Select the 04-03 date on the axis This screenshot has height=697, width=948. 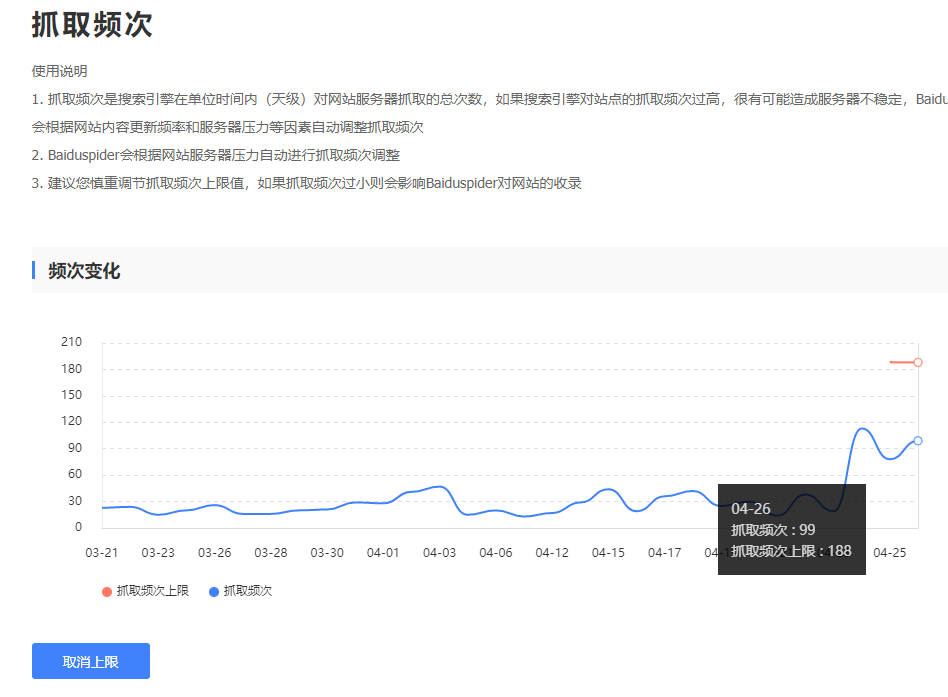440,553
